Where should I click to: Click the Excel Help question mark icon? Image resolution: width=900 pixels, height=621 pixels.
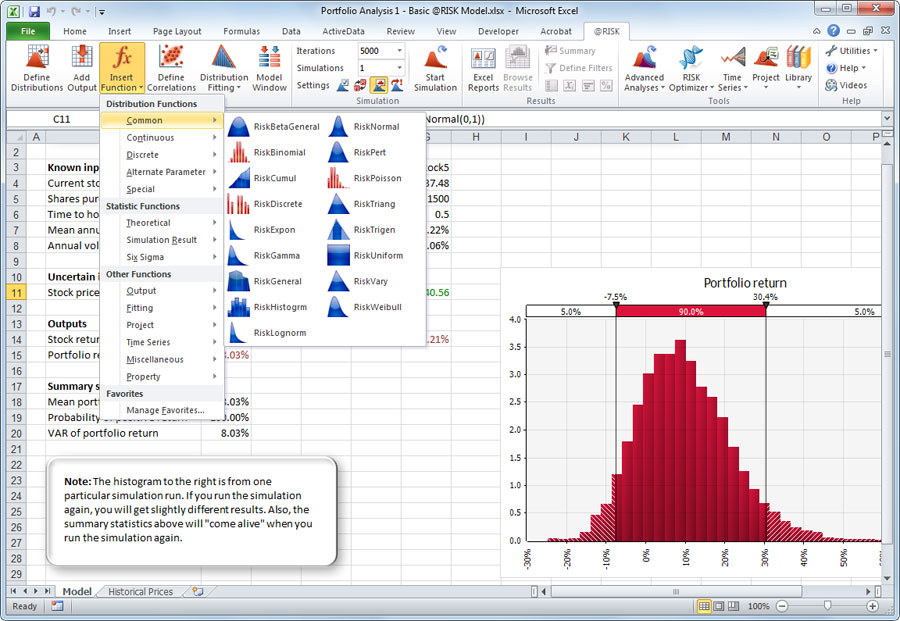pyautogui.click(x=834, y=31)
